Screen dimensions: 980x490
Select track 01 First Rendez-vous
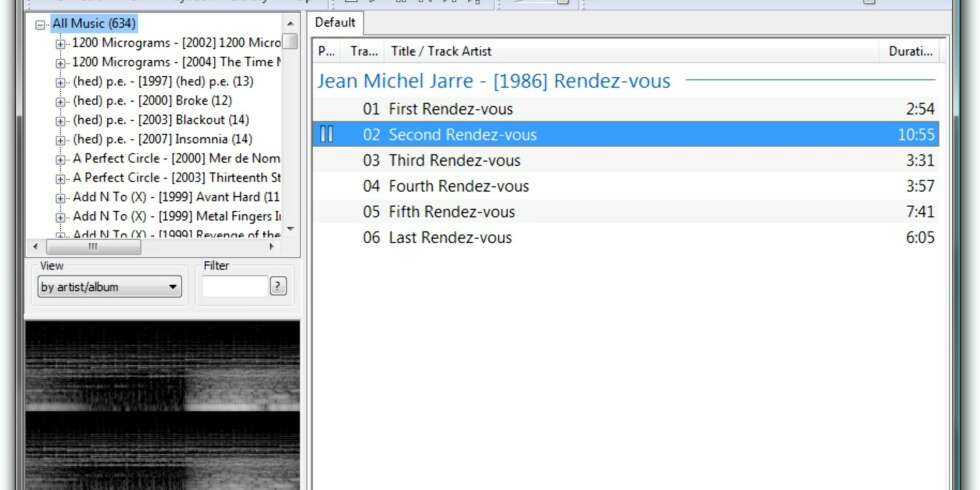626,109
